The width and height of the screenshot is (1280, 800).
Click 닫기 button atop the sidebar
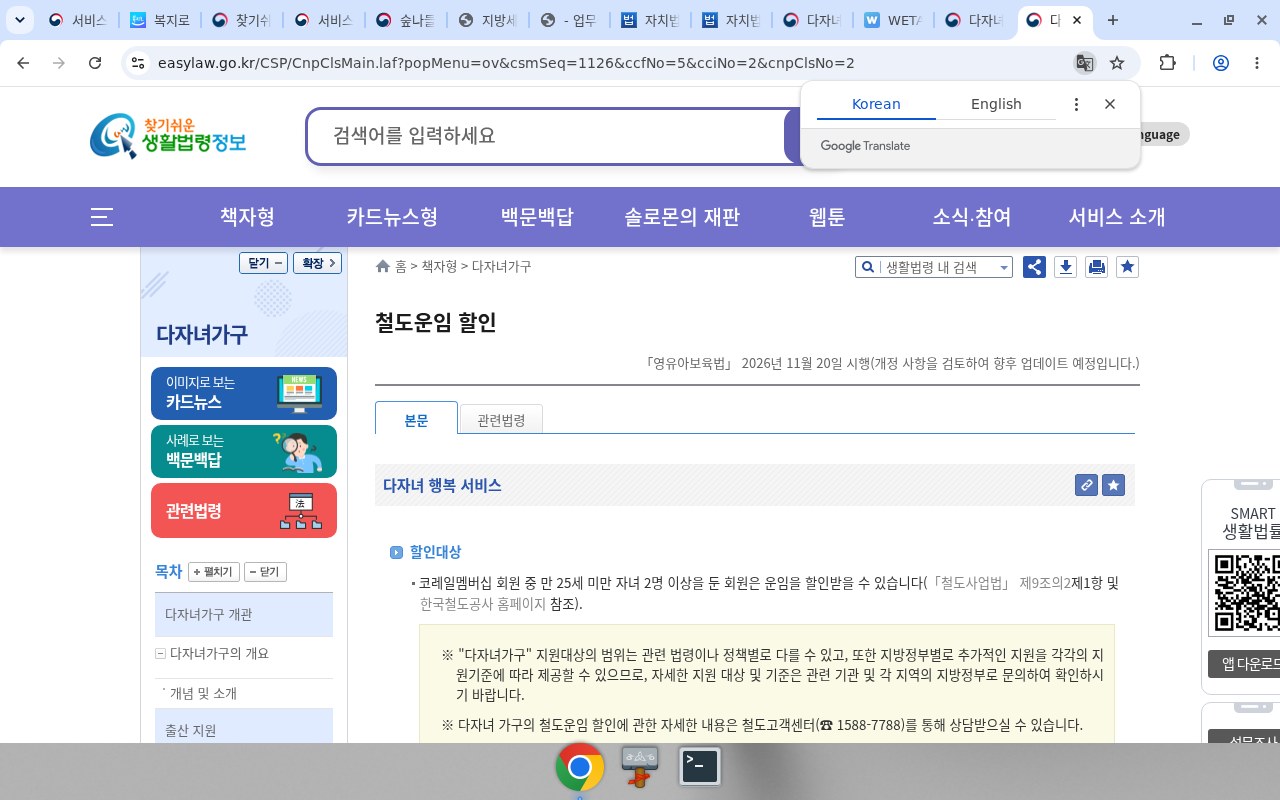pos(264,263)
